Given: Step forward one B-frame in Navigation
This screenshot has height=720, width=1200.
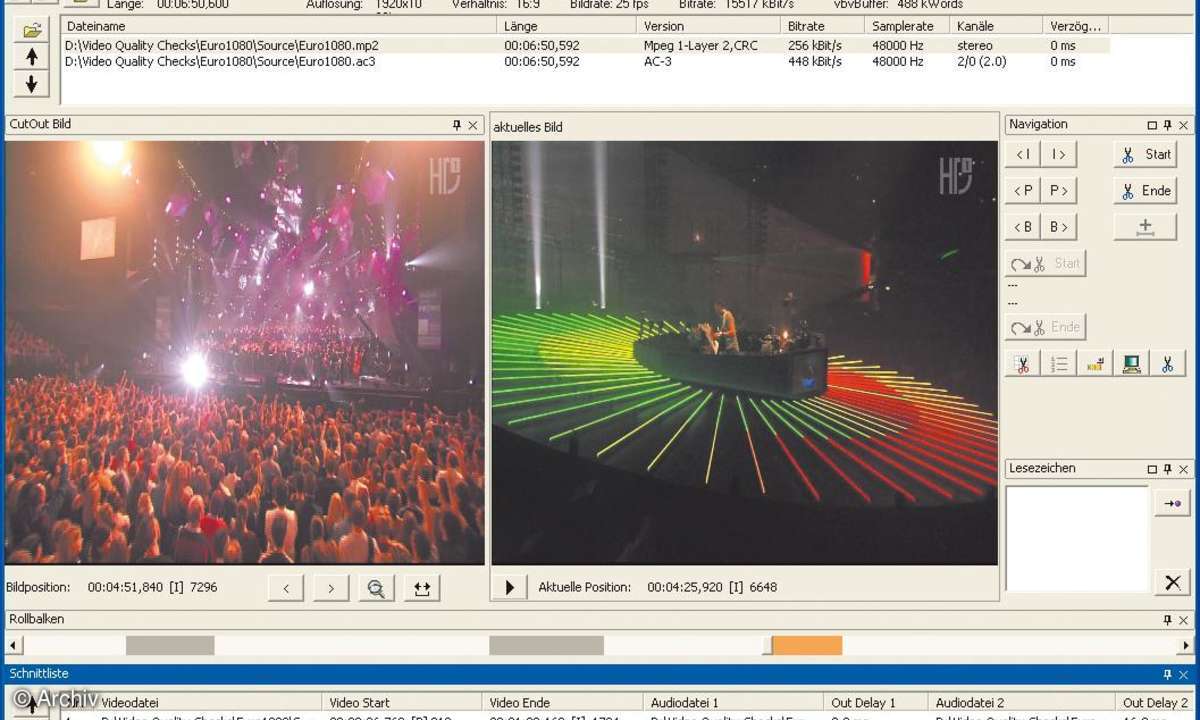Looking at the screenshot, I should pos(1057,227).
